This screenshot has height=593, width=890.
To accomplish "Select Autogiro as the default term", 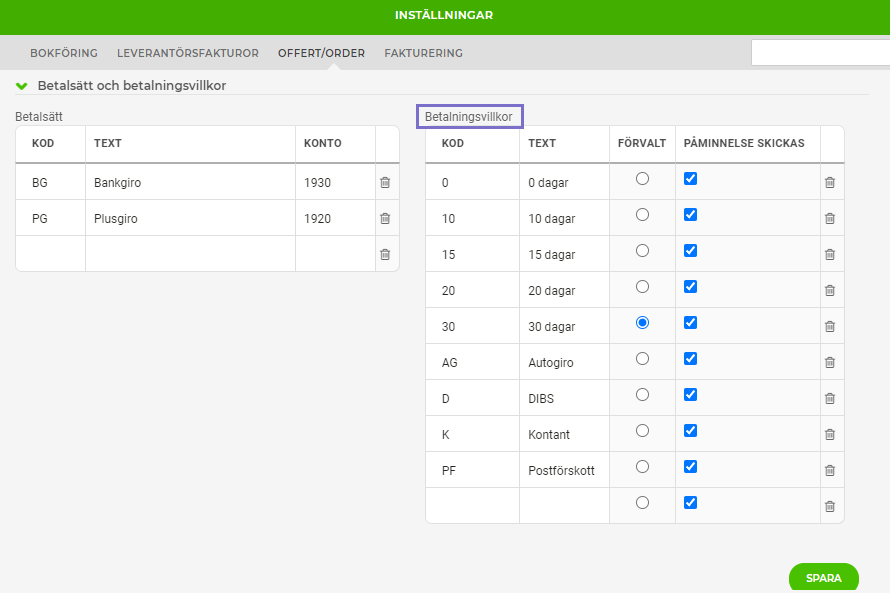I will [642, 359].
